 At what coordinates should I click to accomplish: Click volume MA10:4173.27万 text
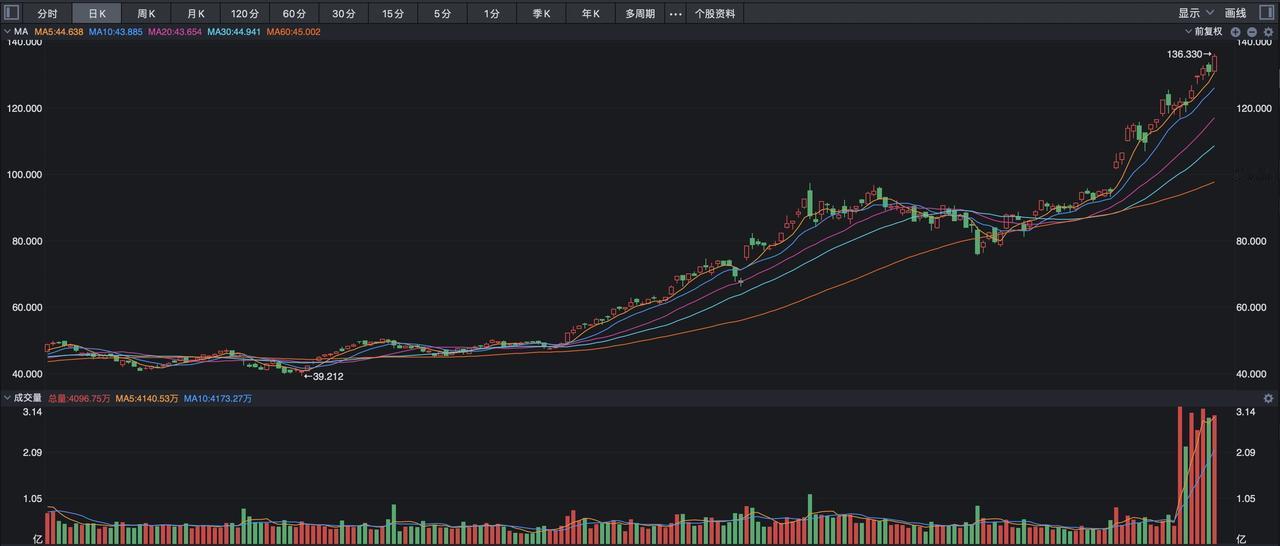coord(218,398)
